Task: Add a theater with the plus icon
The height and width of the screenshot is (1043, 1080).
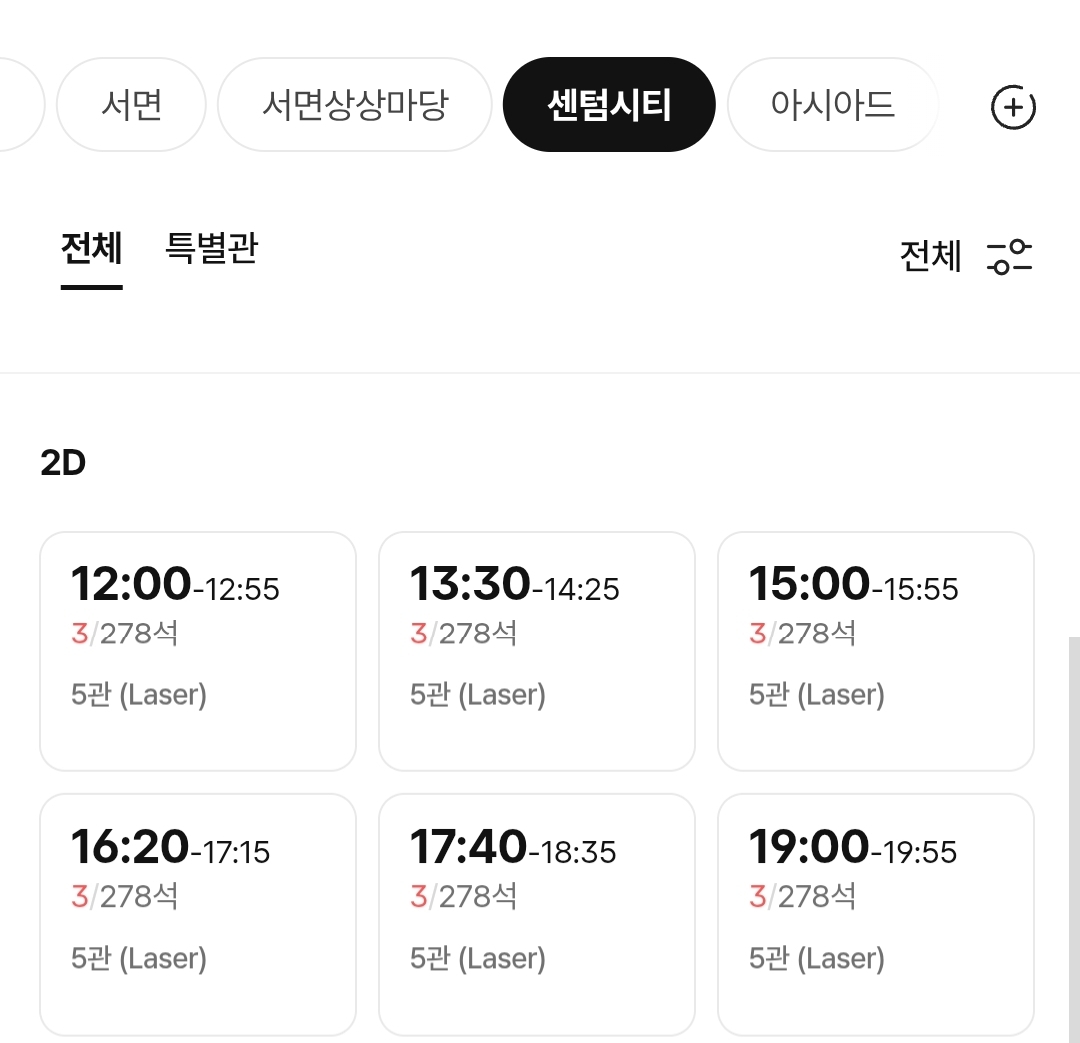Action: [x=1012, y=107]
